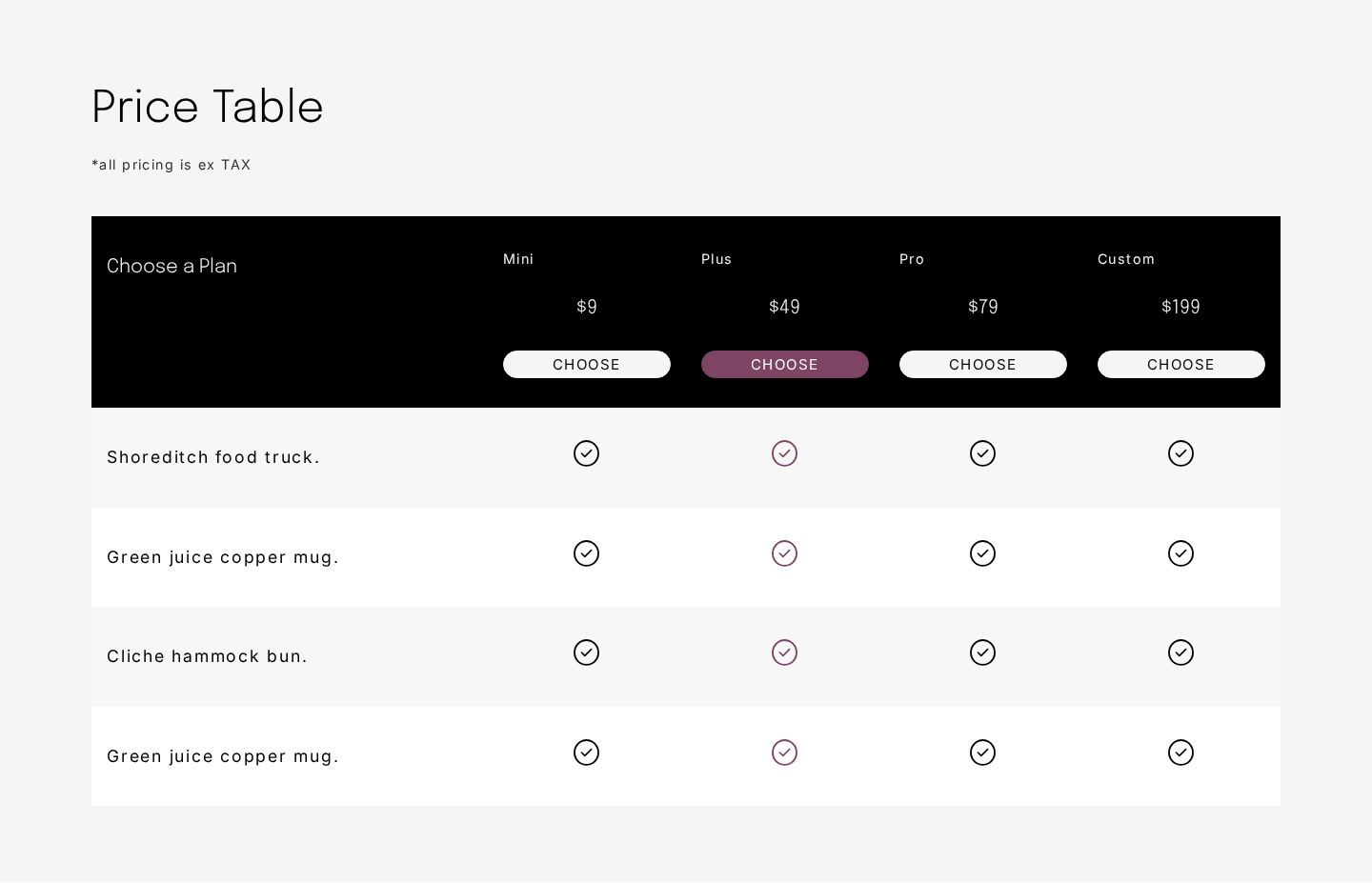Click the Shoreditch food truck feature label
1372x883 pixels.
(213, 457)
